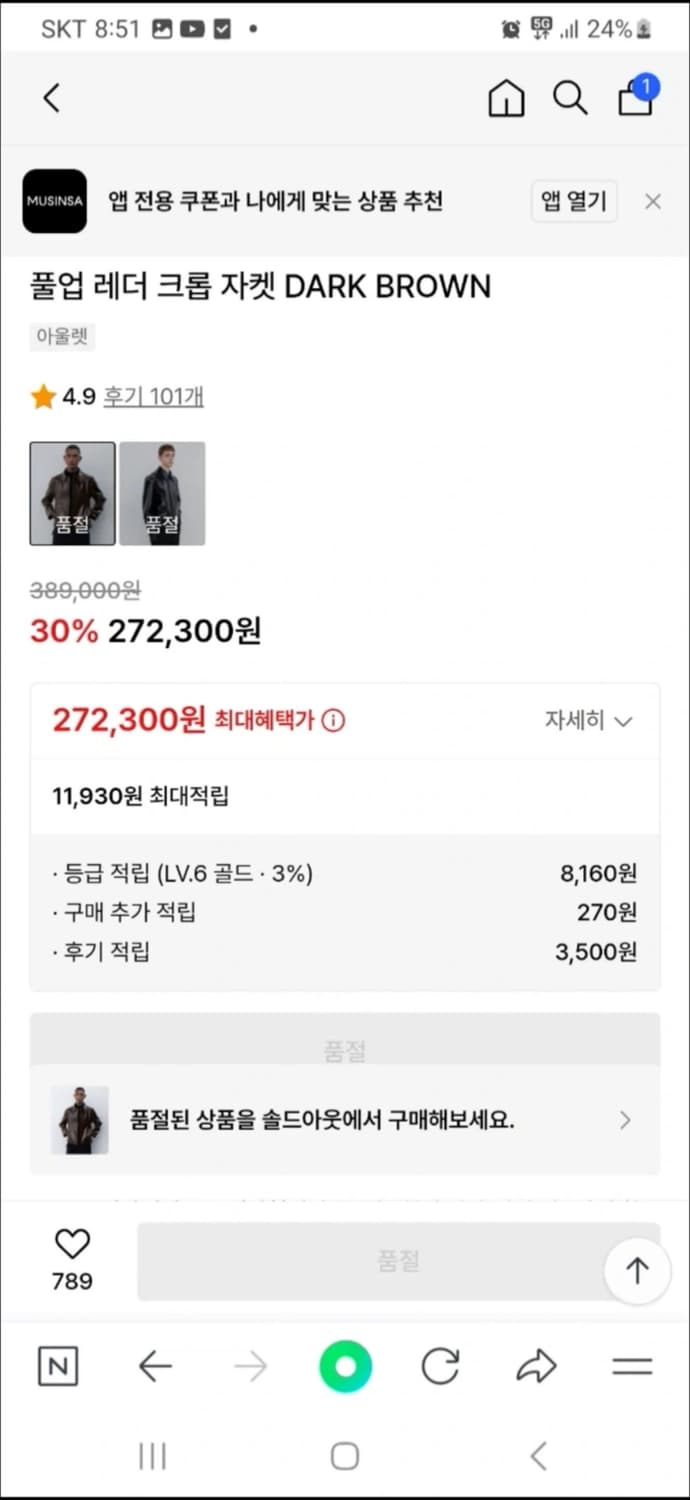The width and height of the screenshot is (690, 1500).
Task: Open the shopping cart with badge 1
Action: coord(635,100)
